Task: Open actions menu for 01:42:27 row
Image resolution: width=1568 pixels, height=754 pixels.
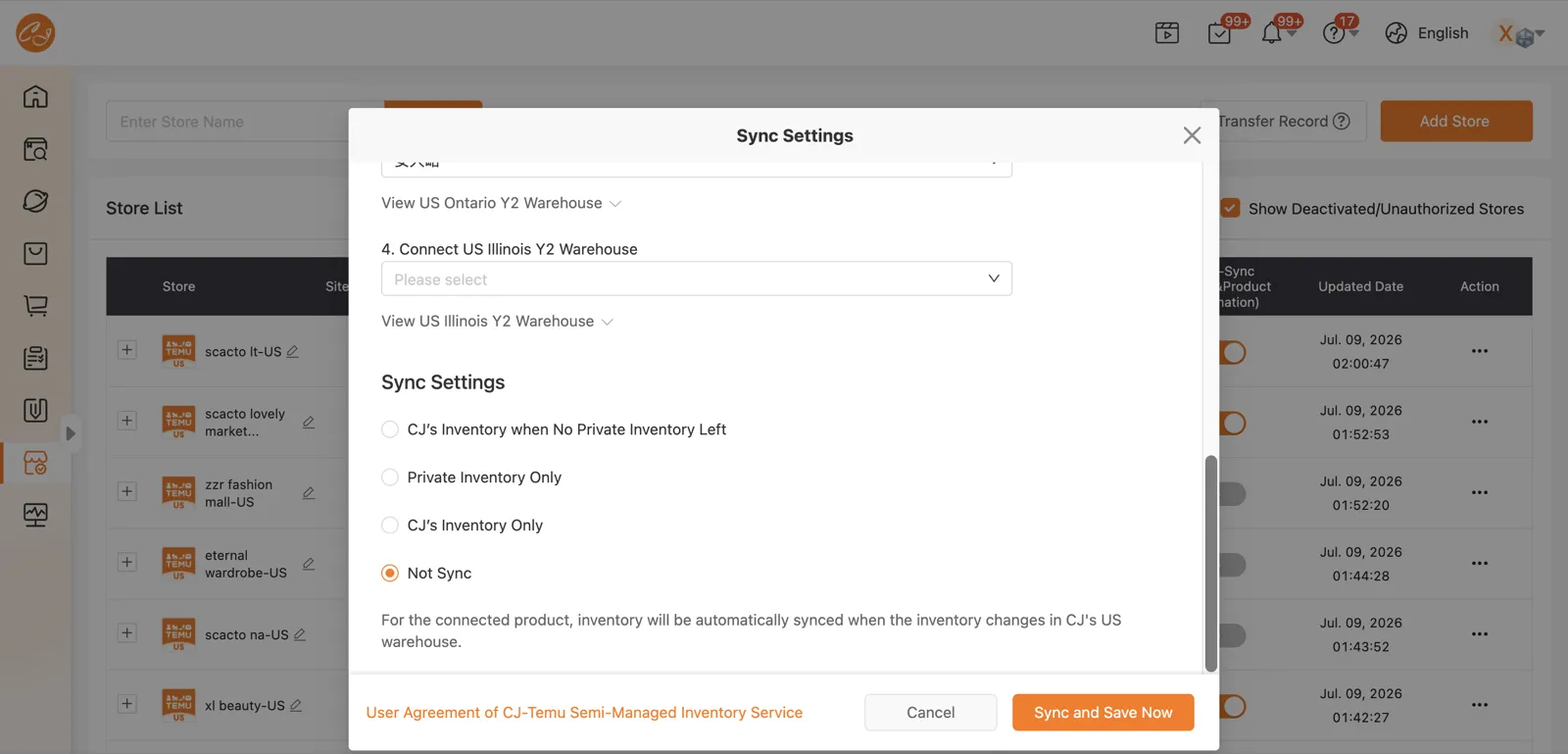Action: (x=1480, y=704)
